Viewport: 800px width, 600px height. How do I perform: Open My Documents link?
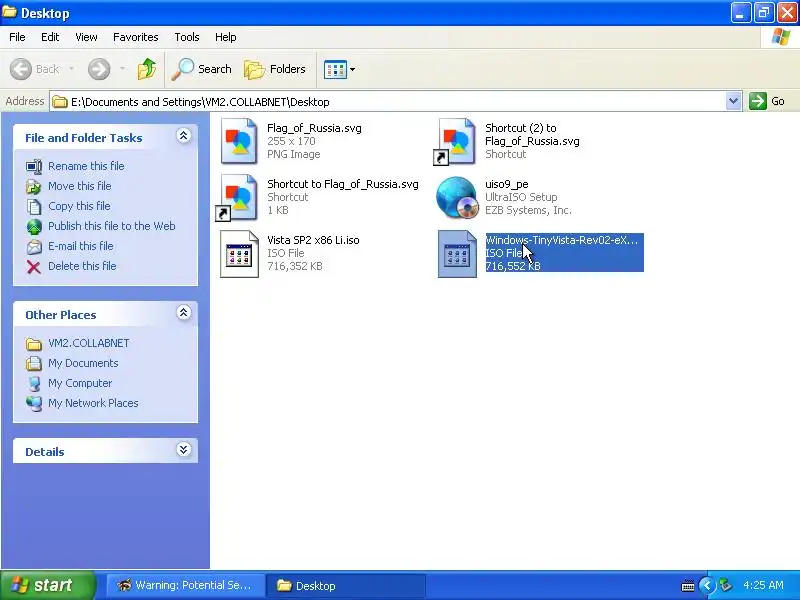(x=83, y=363)
